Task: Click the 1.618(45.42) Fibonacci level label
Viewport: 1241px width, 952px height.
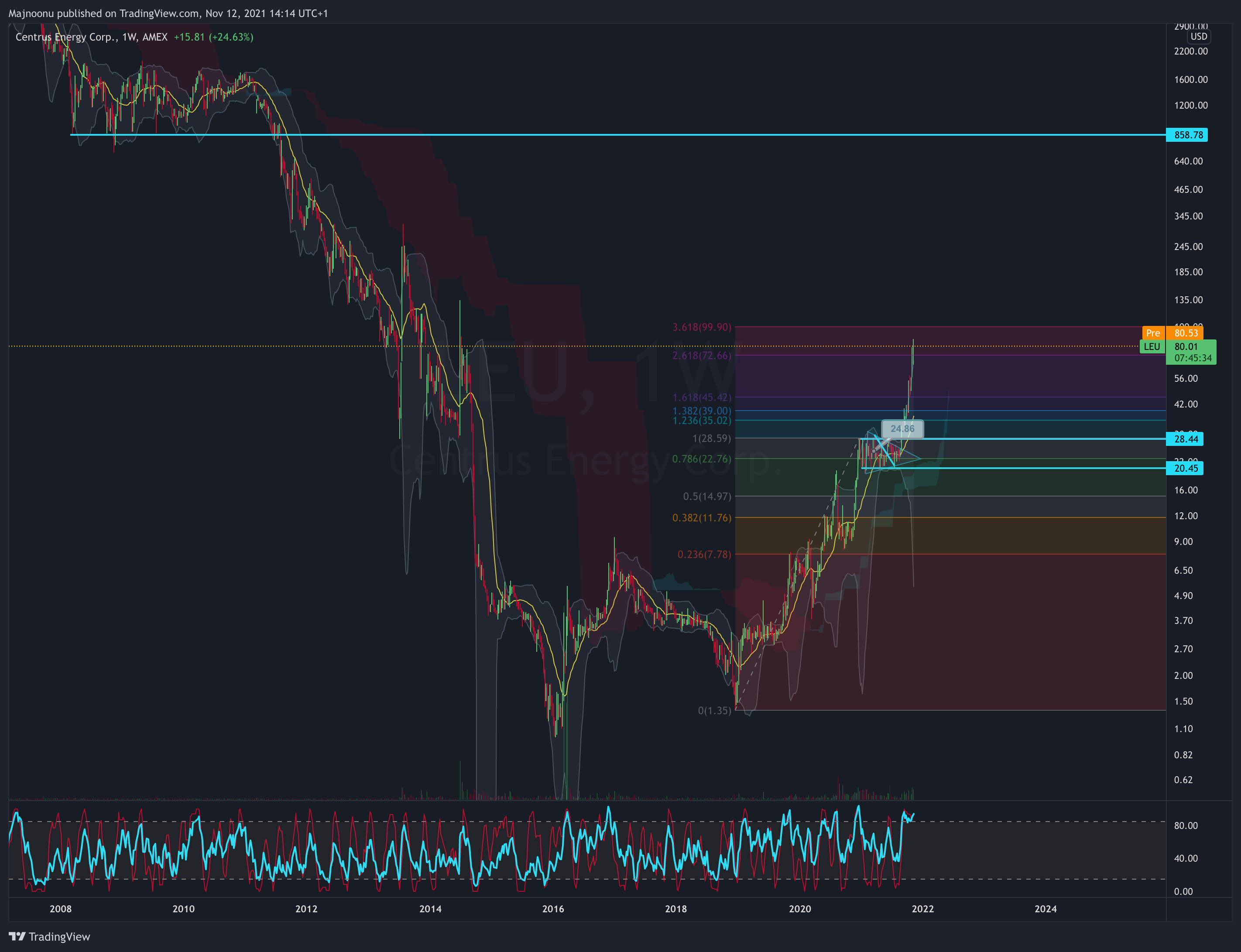Action: tap(702, 397)
